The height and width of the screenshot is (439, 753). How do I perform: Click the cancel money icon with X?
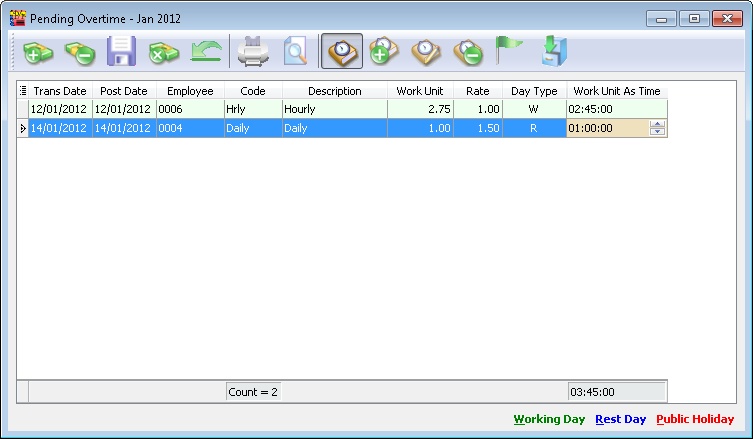pyautogui.click(x=163, y=51)
